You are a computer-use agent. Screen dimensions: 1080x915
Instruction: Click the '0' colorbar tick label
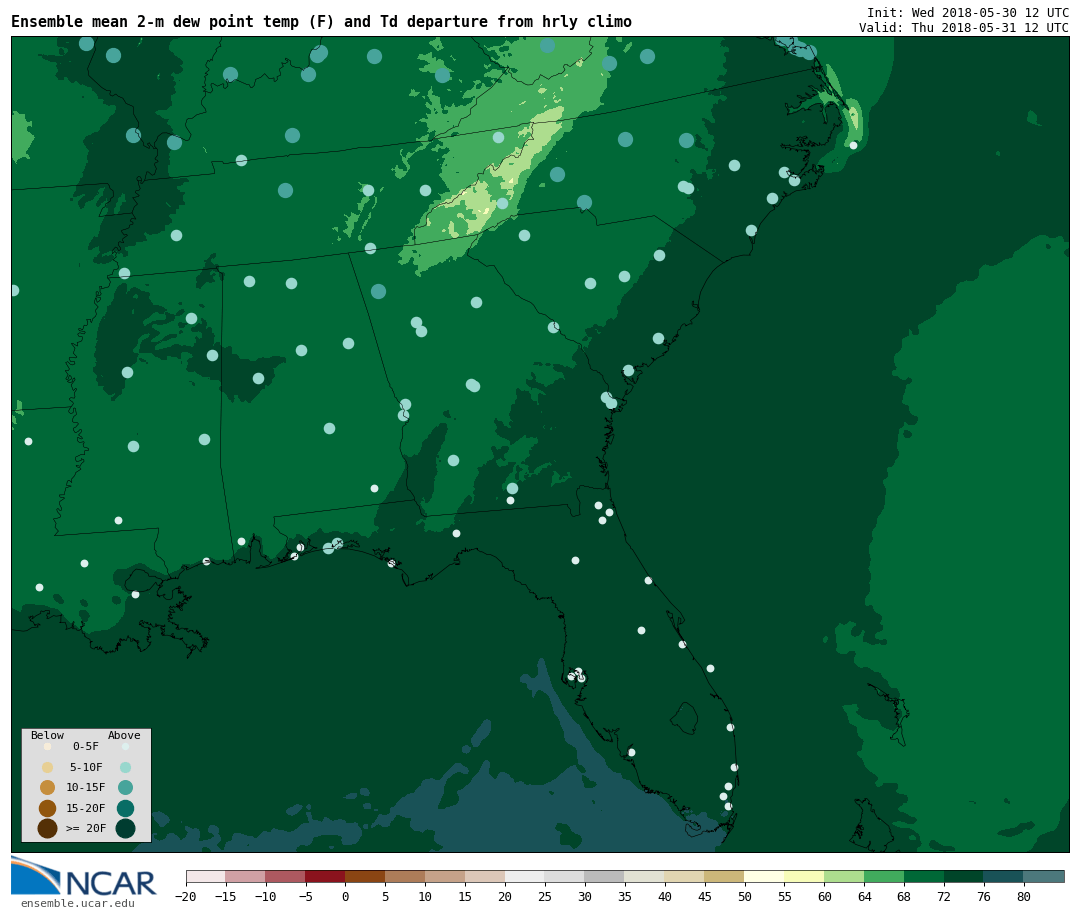[x=345, y=896]
